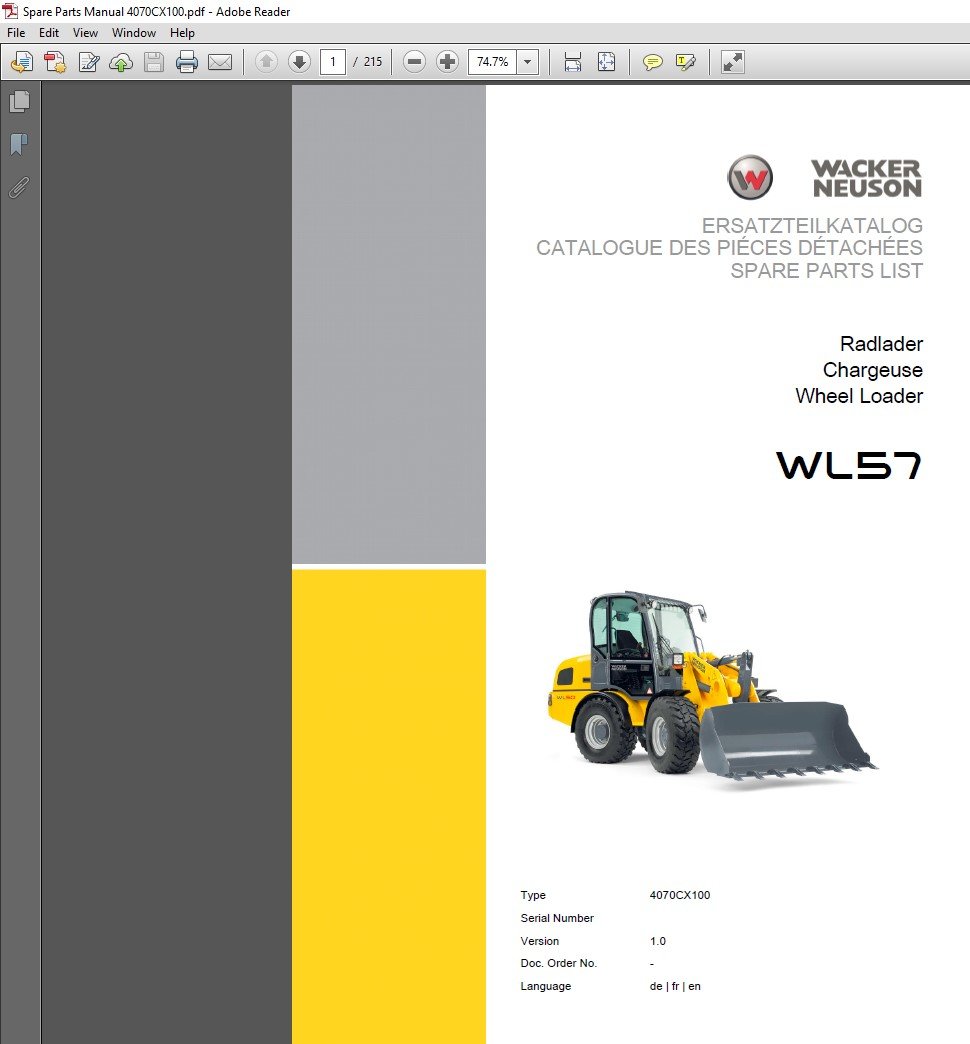Open the File menu
This screenshot has height=1044, width=970.
point(16,33)
